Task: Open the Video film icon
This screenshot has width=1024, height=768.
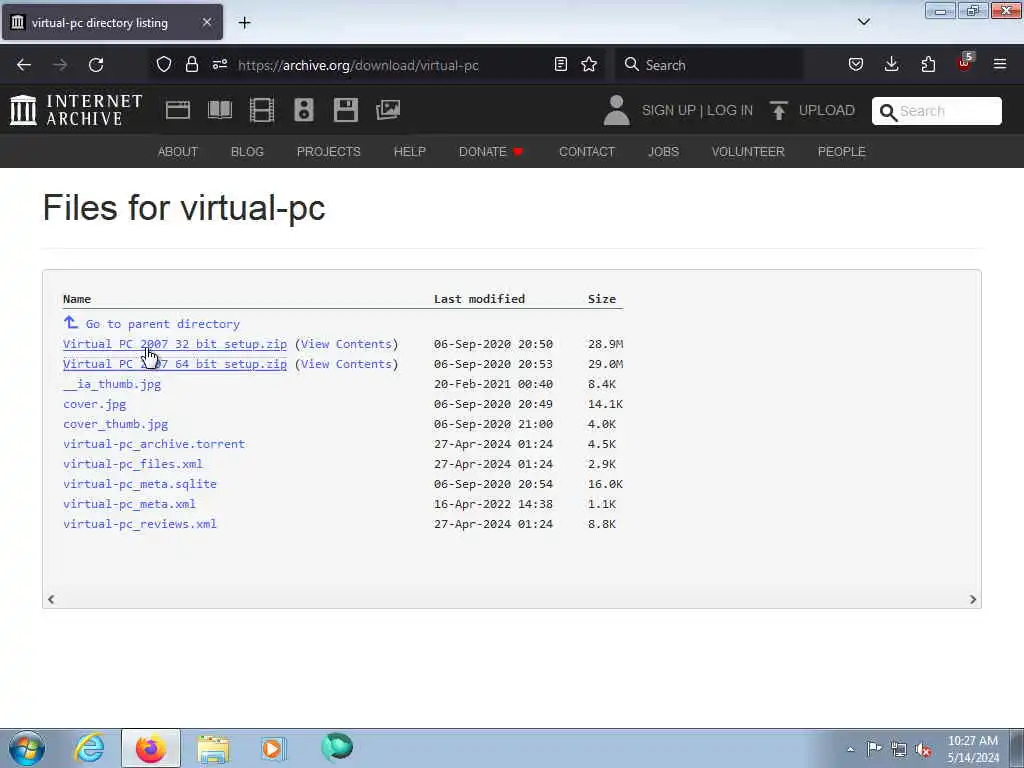Action: pos(262,110)
